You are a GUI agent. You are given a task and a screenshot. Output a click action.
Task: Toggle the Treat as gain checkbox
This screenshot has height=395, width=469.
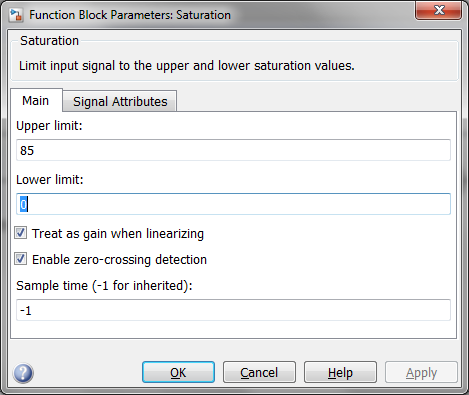20,233
